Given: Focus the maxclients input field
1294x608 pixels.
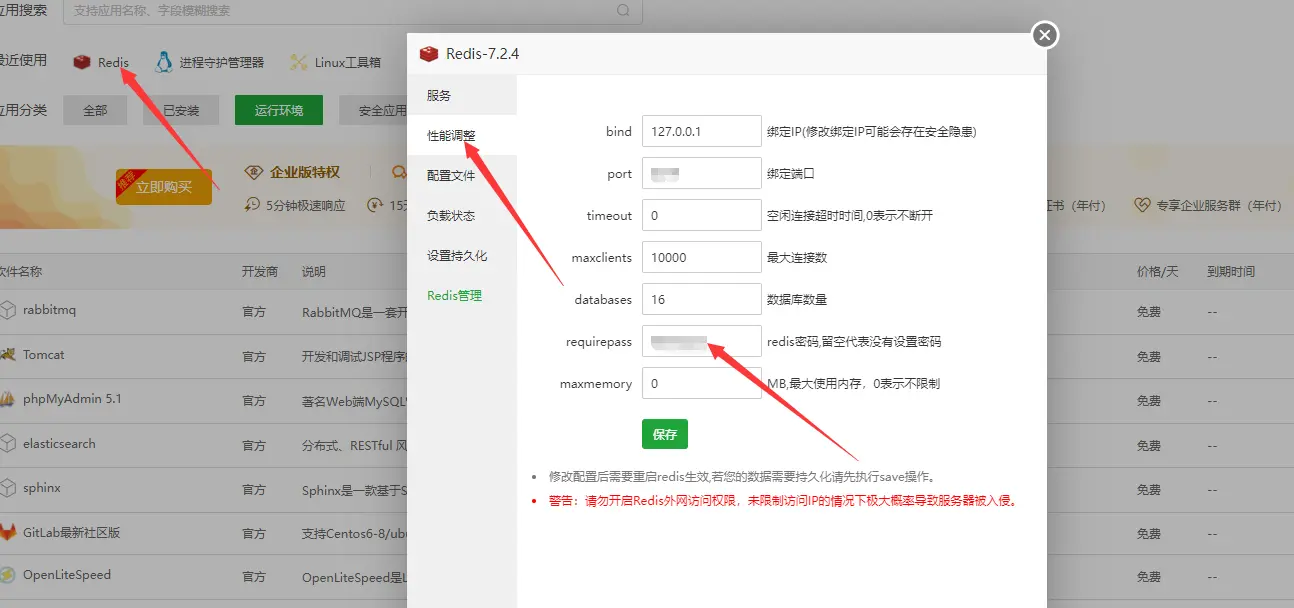Looking at the screenshot, I should coord(701,257).
